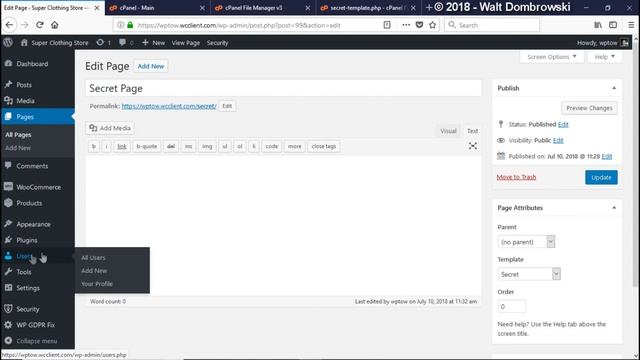Edit the Published on date link

coord(607,156)
